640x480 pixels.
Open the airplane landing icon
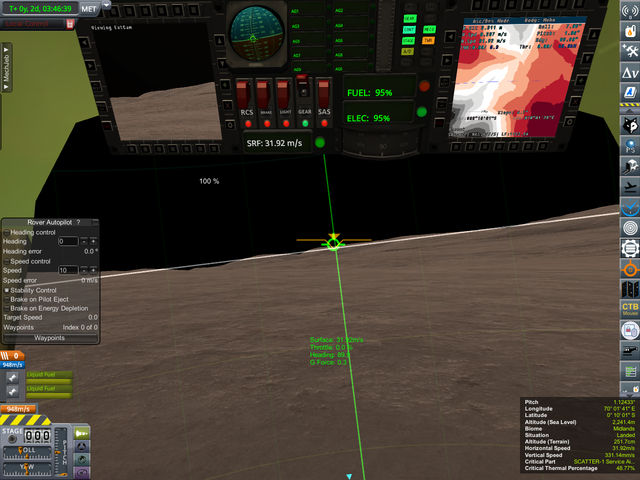click(629, 187)
